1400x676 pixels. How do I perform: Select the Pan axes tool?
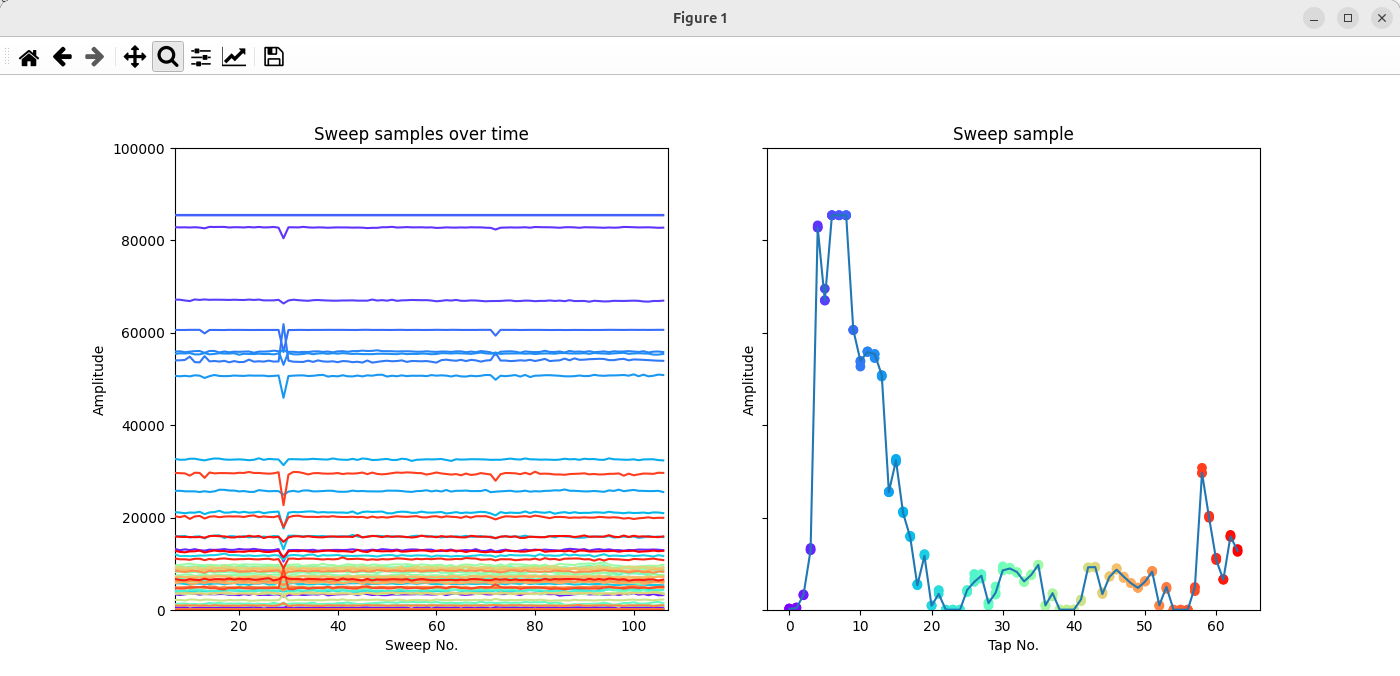click(134, 57)
